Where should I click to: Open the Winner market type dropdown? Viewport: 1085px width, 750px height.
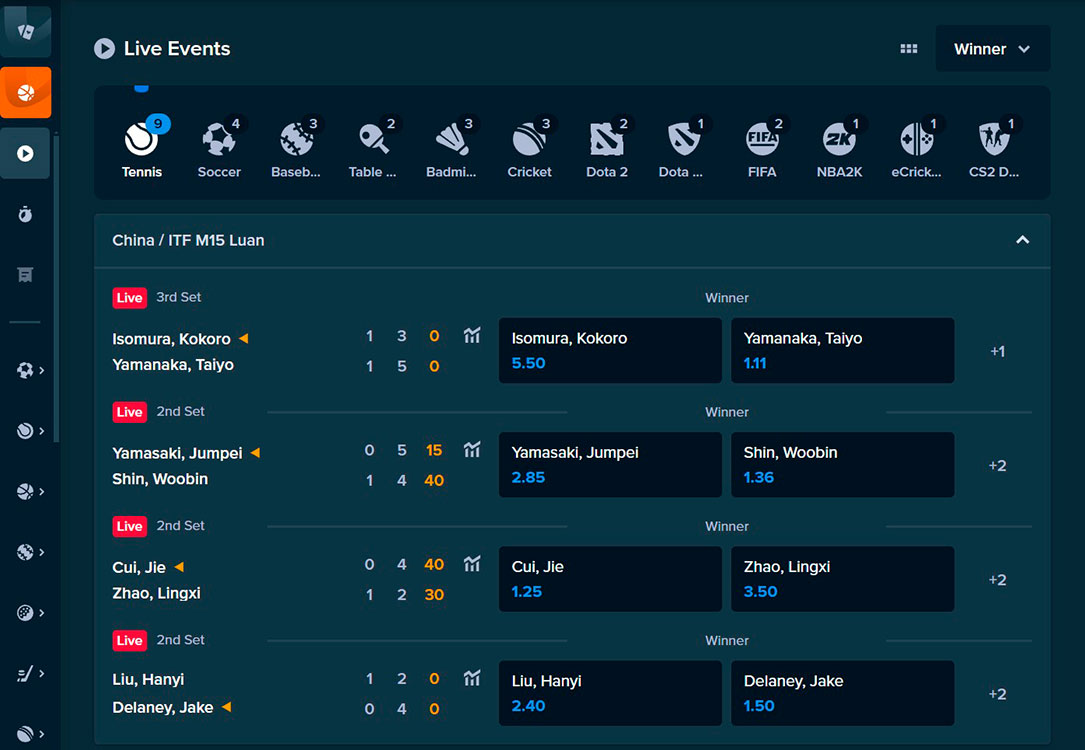(x=991, y=47)
